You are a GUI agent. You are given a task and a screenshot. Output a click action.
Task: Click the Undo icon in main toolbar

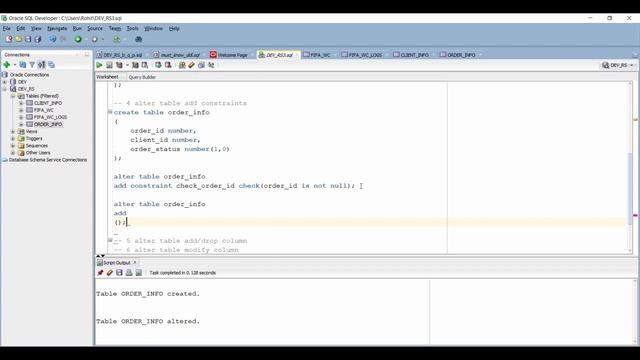click(x=53, y=39)
